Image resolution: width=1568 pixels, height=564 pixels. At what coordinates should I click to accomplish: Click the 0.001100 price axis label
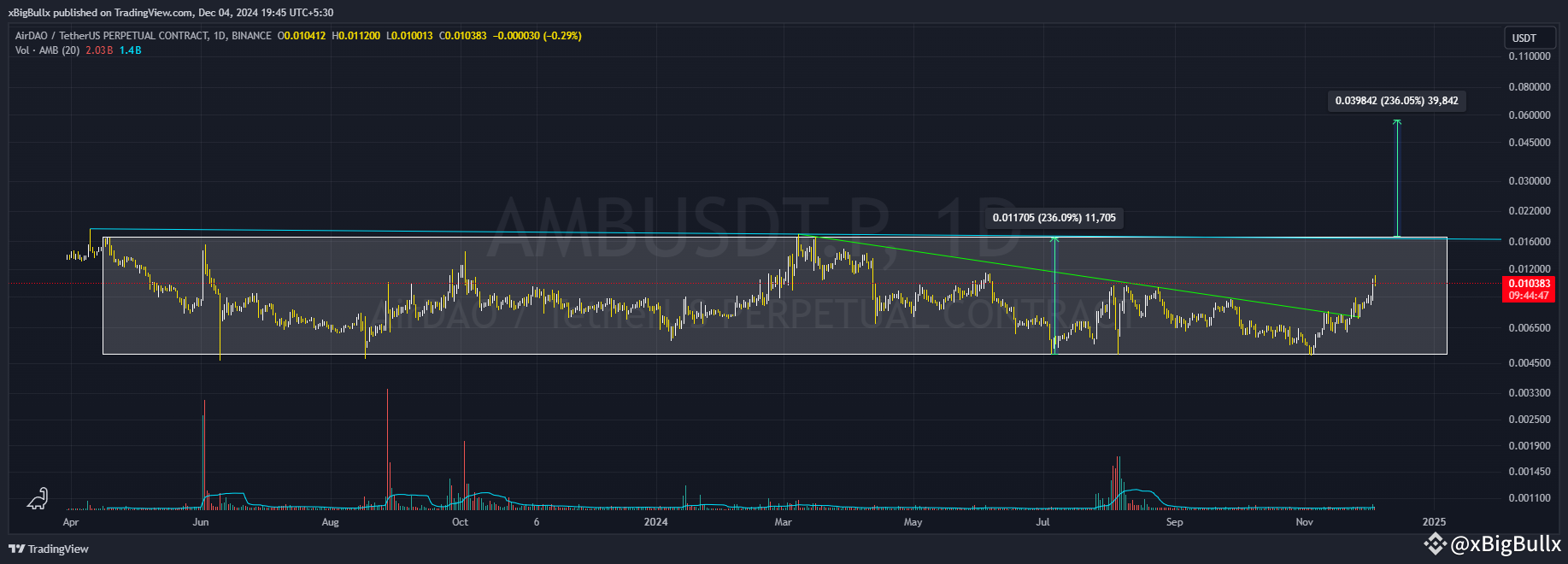(1529, 498)
